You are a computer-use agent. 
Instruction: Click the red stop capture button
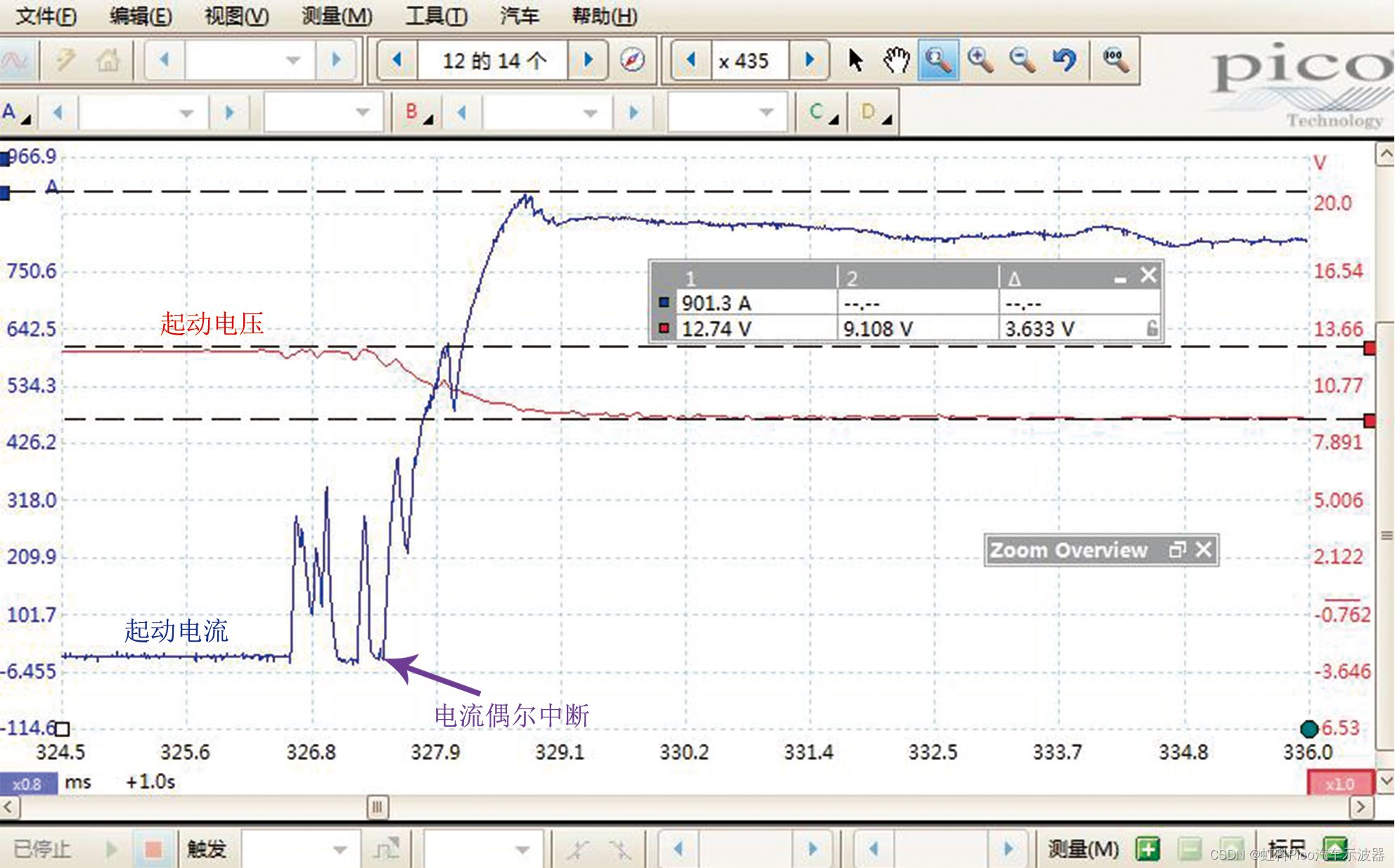point(153,849)
